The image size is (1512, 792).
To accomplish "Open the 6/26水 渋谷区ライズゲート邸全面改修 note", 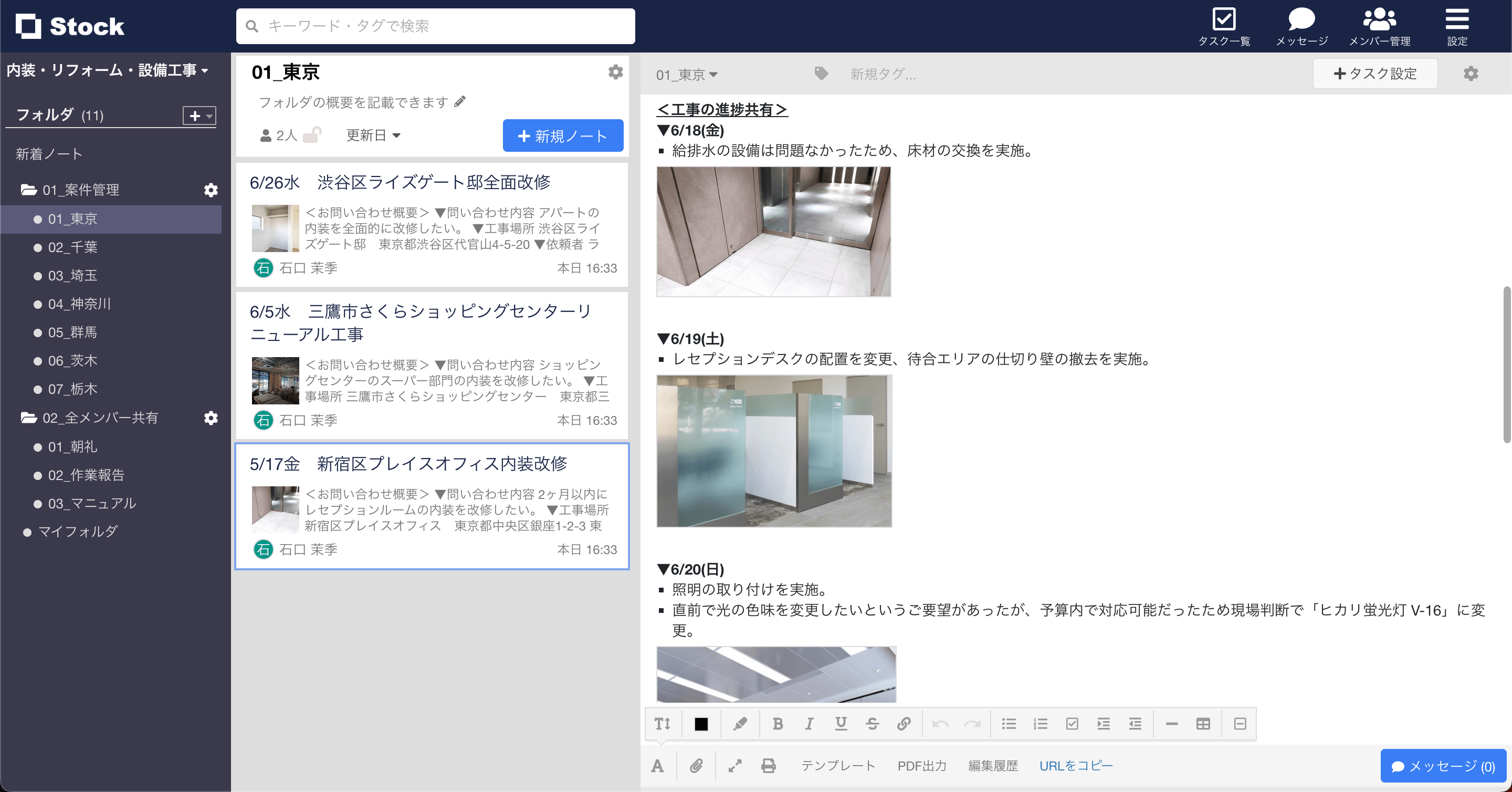I will [x=432, y=225].
